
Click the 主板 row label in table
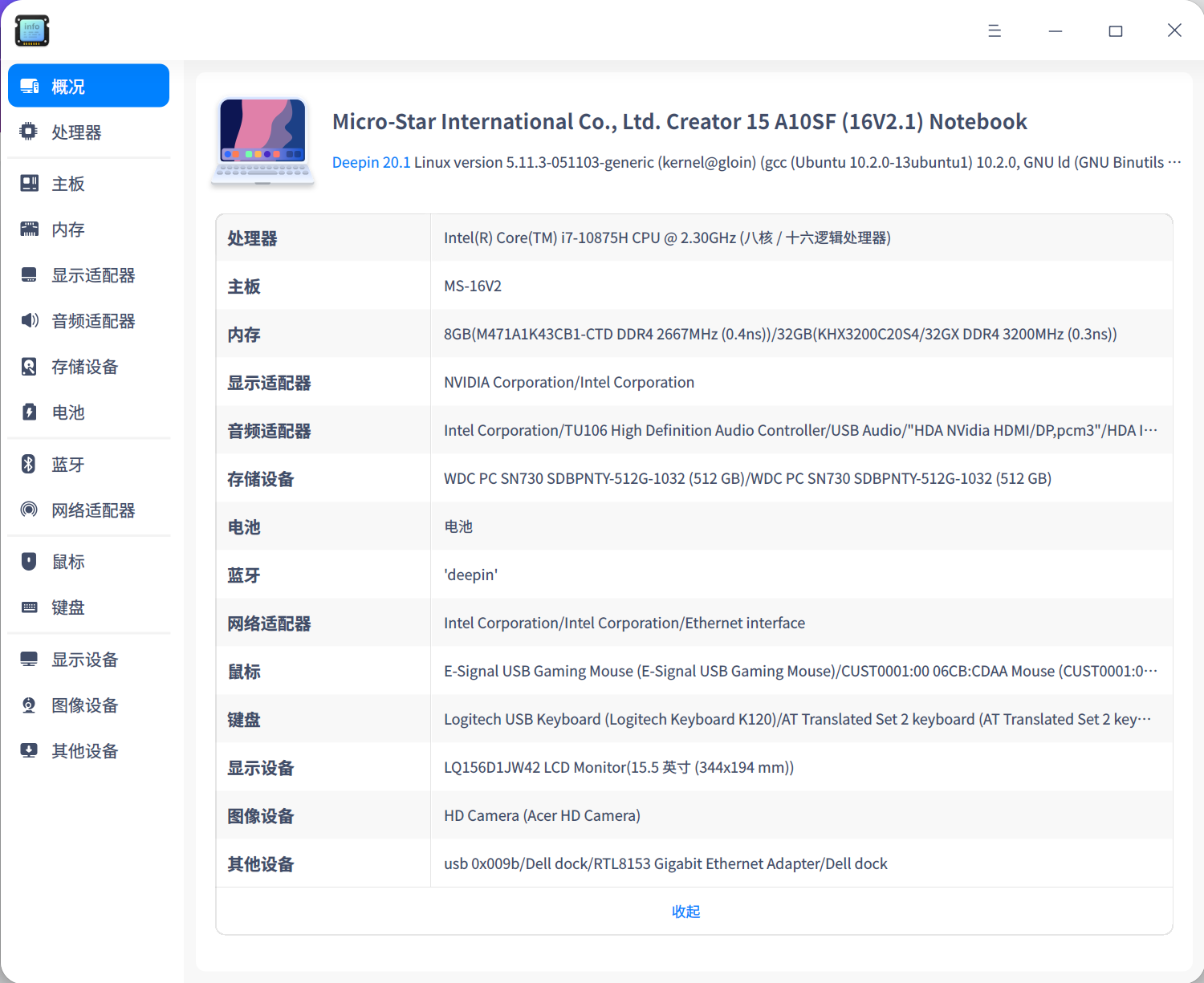244,286
